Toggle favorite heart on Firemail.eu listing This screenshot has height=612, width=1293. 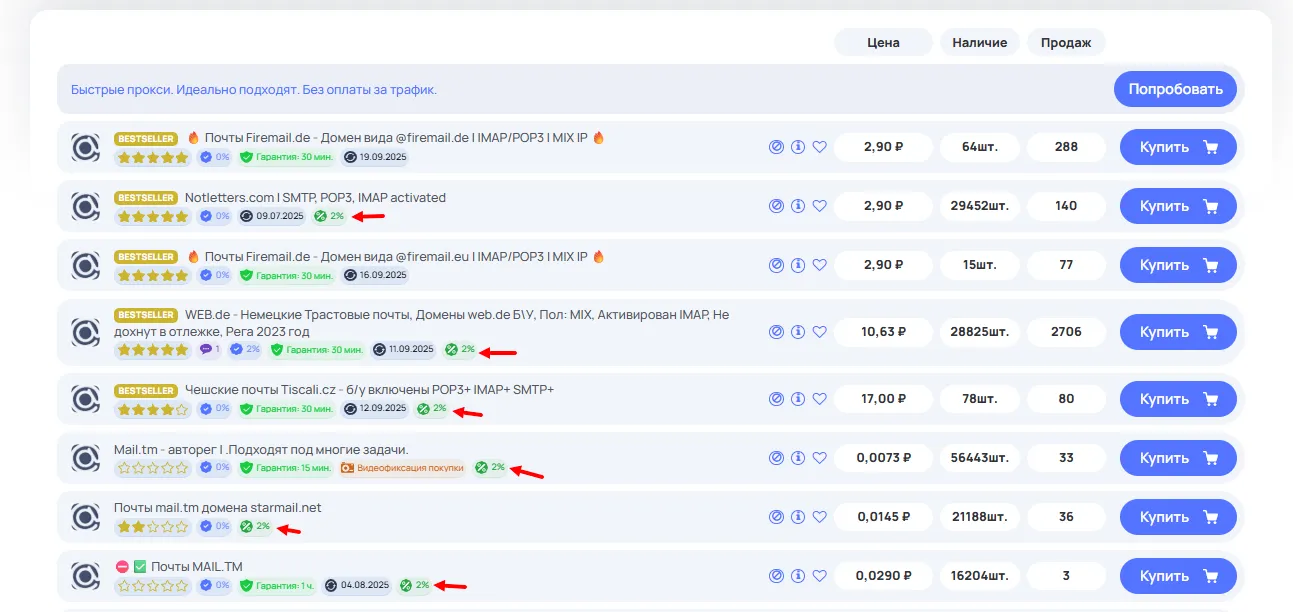819,265
